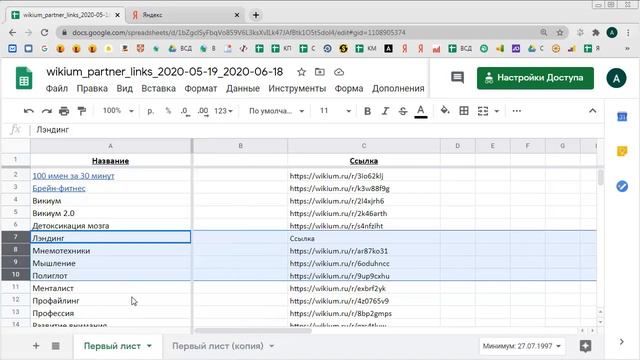The height and width of the screenshot is (360, 640).
Task: Toggle bold formatting
Action: point(367,111)
